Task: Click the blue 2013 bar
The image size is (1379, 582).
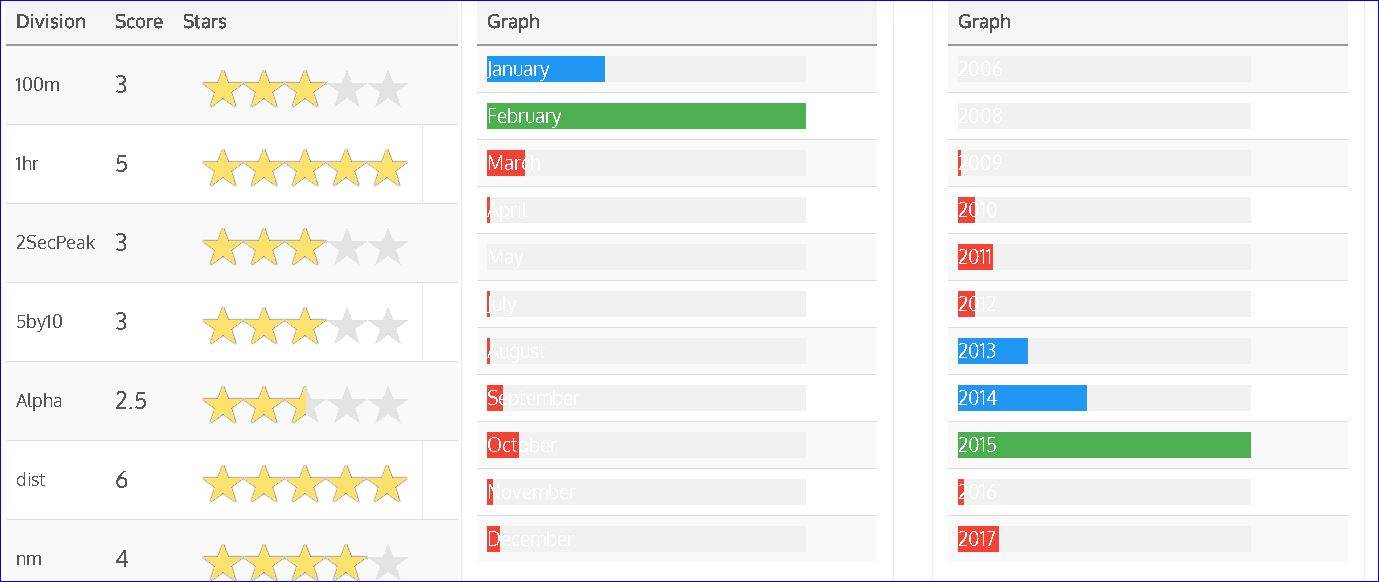Action: [992, 351]
